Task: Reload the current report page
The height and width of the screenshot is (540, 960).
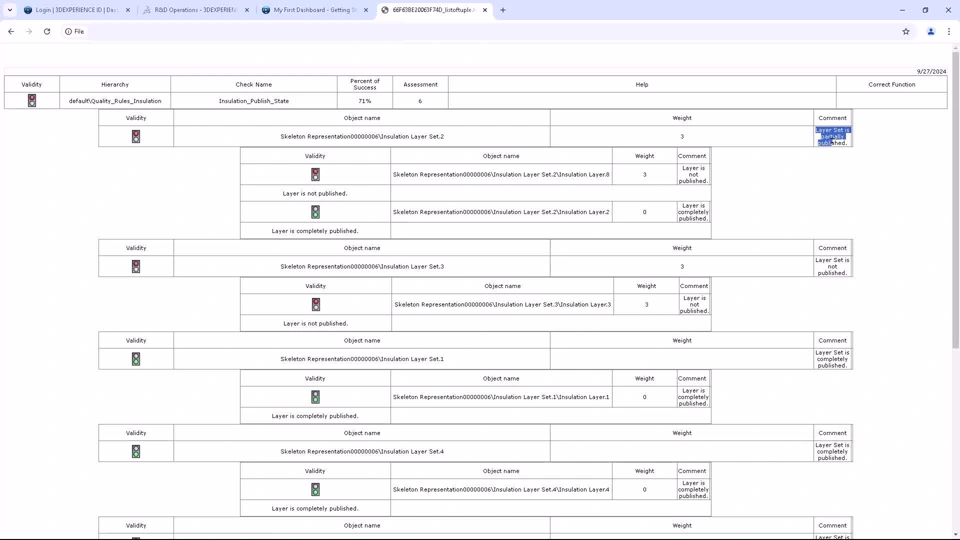Action: (47, 31)
